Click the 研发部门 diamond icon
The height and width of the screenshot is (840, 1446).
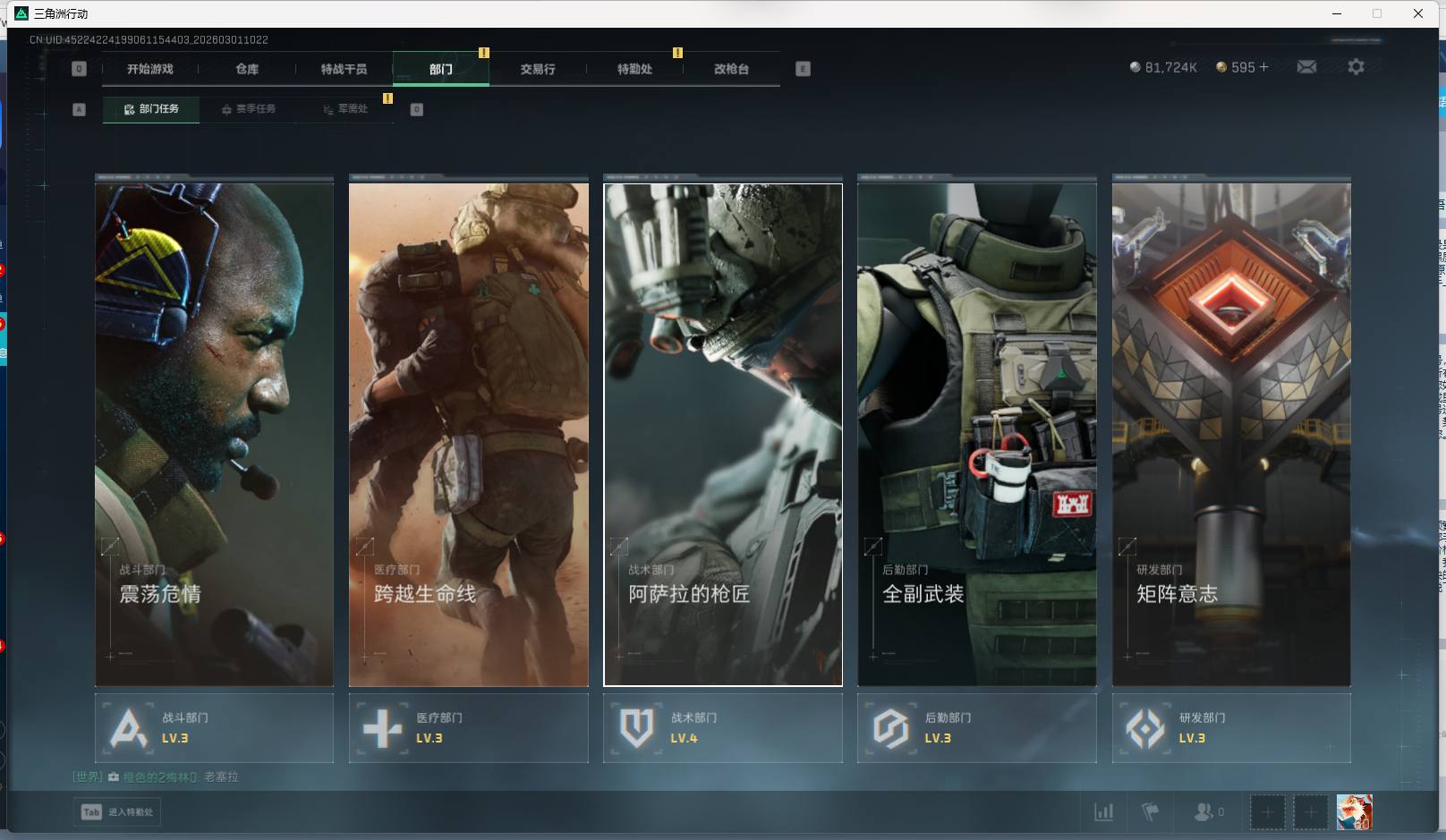pyautogui.click(x=1144, y=728)
